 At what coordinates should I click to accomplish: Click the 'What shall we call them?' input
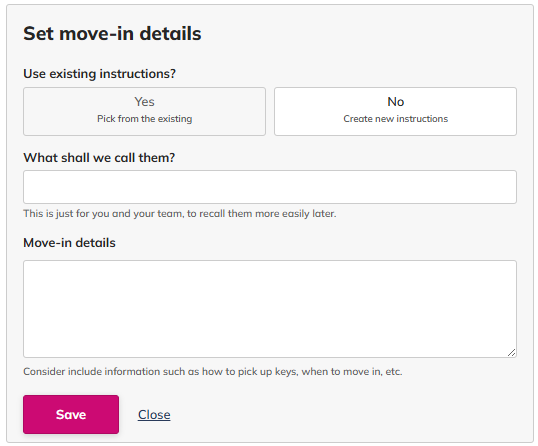tap(270, 187)
